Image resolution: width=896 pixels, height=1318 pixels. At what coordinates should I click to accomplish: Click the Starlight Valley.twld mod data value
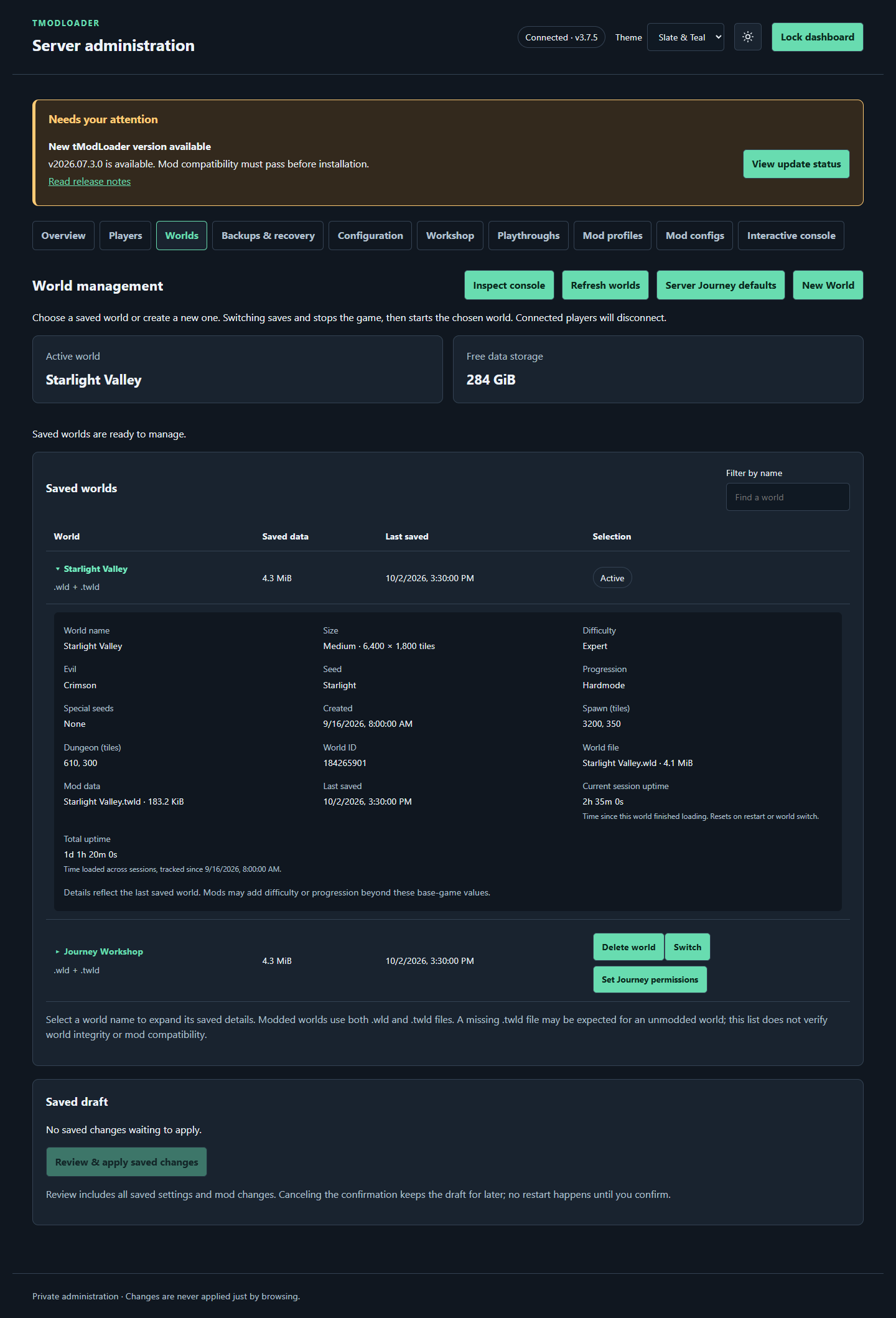click(x=124, y=802)
